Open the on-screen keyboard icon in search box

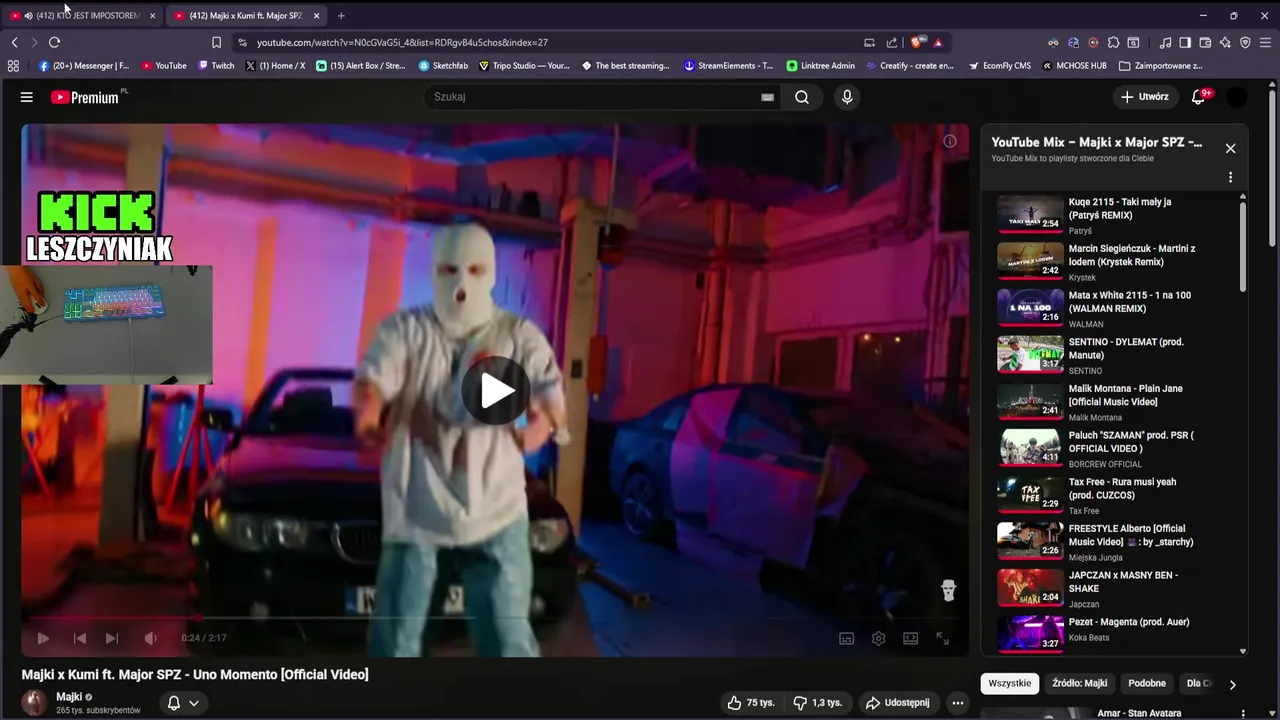click(x=767, y=97)
